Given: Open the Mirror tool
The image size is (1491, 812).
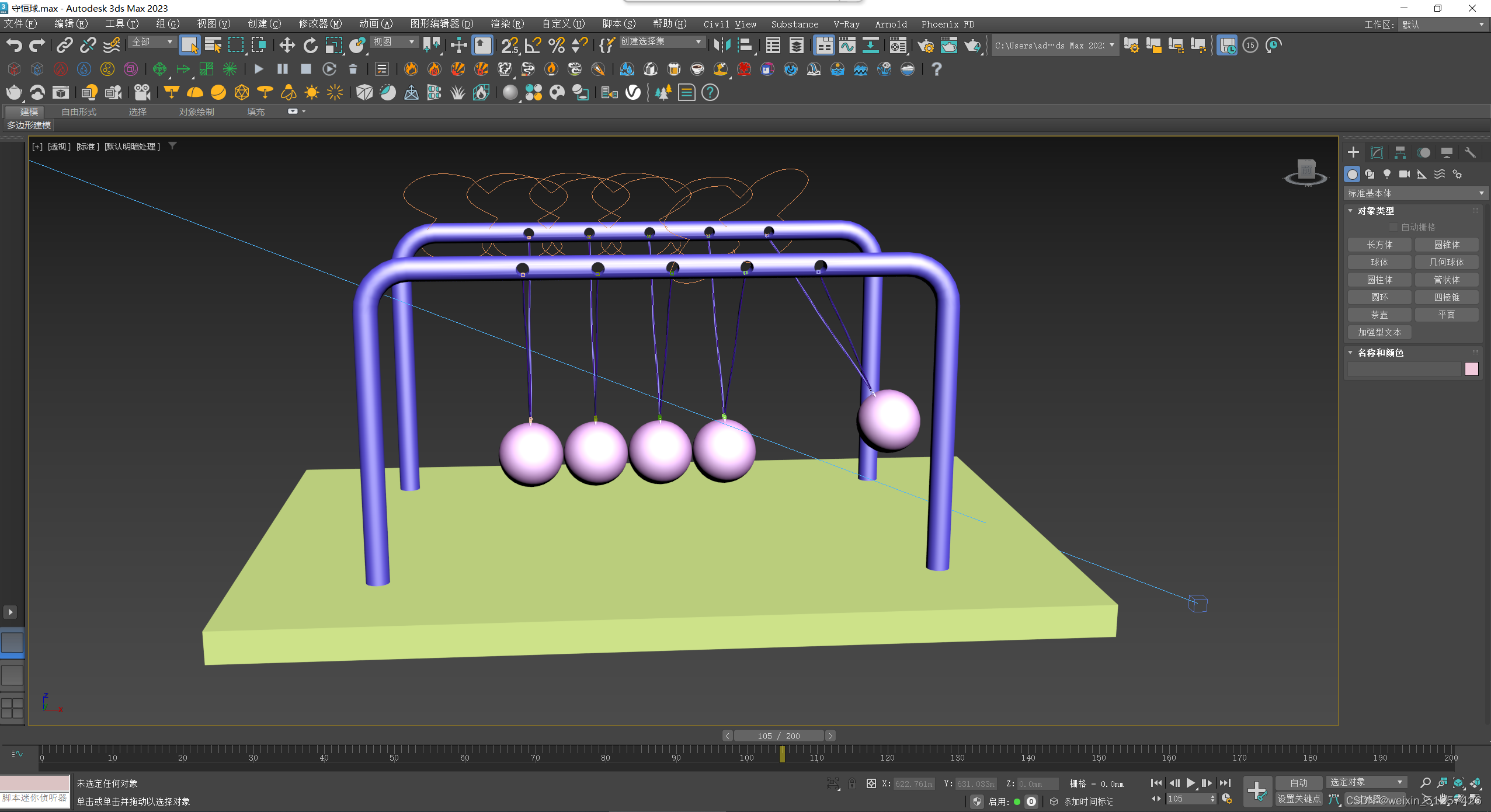Looking at the screenshot, I should coord(722,45).
